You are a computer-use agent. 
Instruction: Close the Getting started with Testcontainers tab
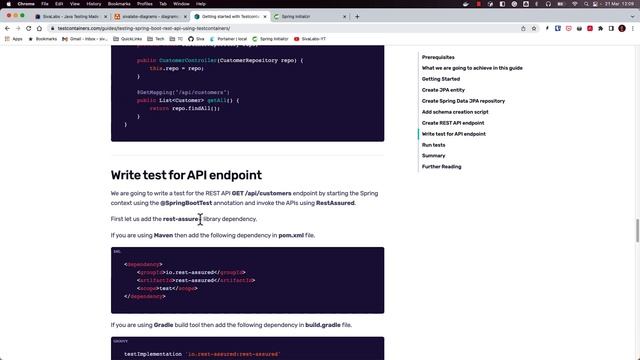coord(265,17)
